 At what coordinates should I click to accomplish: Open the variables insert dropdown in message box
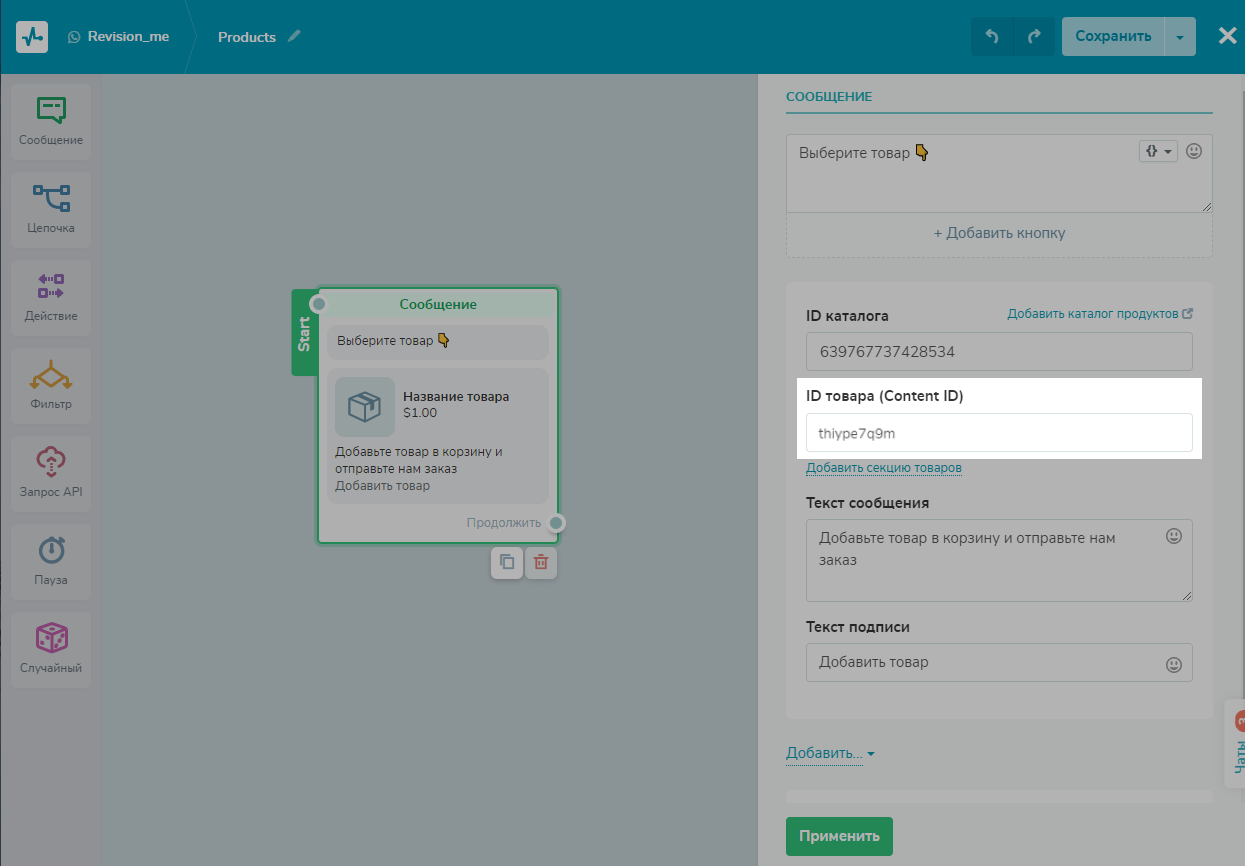tap(1158, 151)
